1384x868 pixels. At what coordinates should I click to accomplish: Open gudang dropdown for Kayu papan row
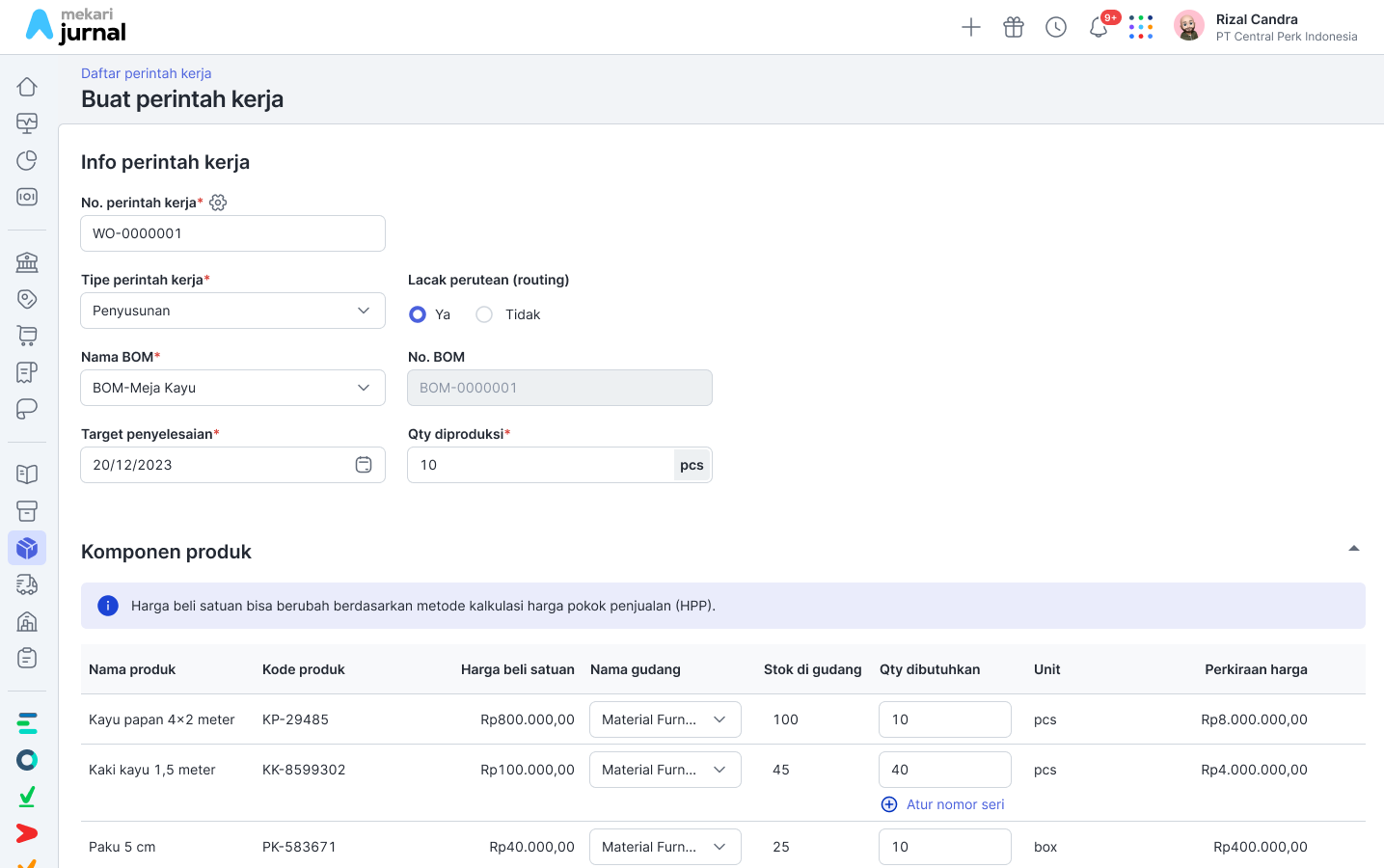click(x=665, y=719)
